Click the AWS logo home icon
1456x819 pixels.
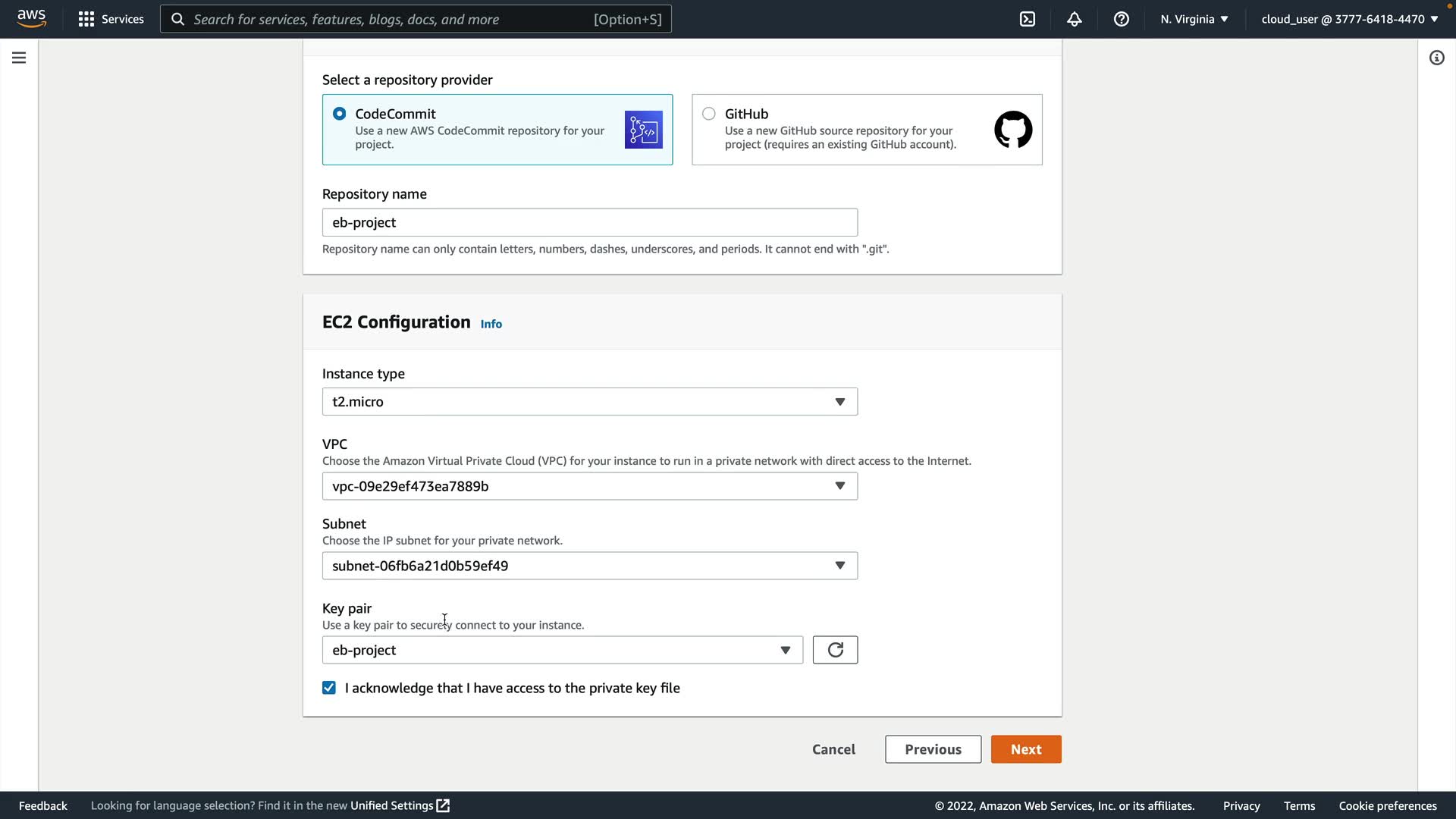pos(32,18)
